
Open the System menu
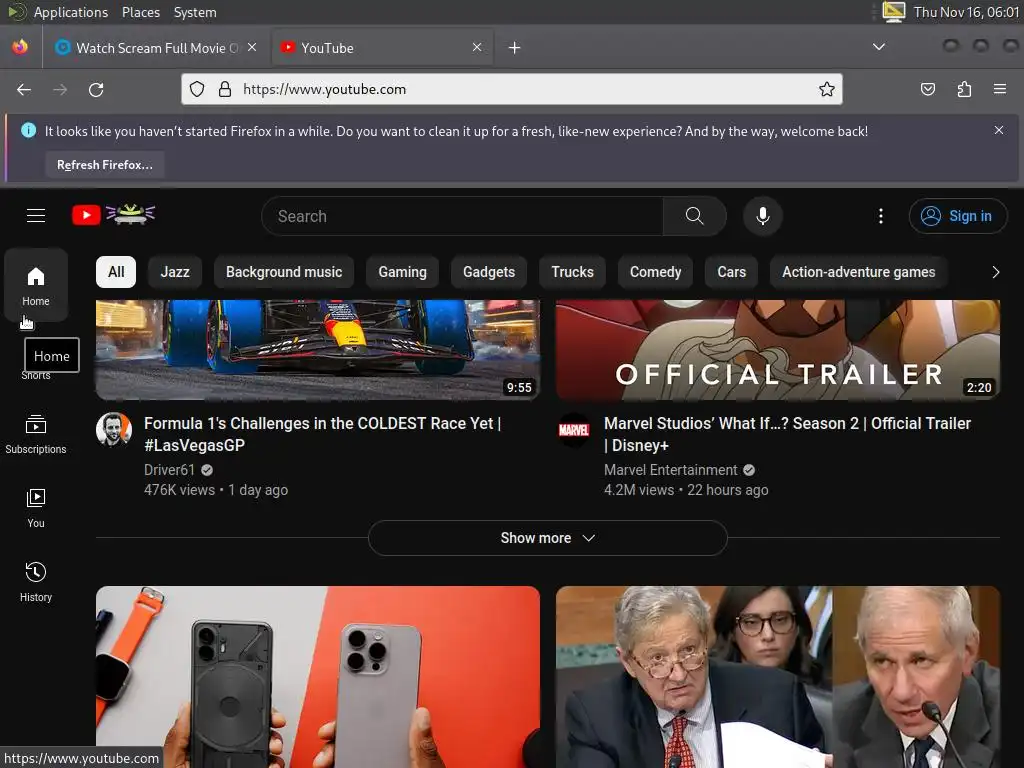point(195,12)
